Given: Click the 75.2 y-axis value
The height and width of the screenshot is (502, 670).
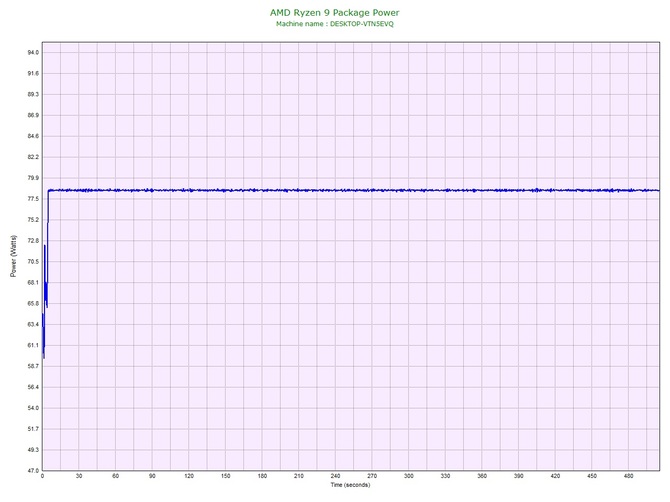Looking at the screenshot, I should tap(33, 220).
